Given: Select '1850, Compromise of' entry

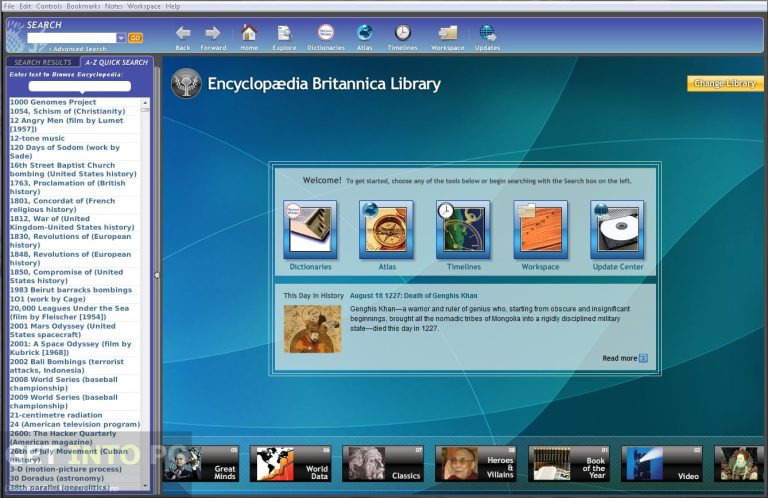Looking at the screenshot, I should (74, 276).
